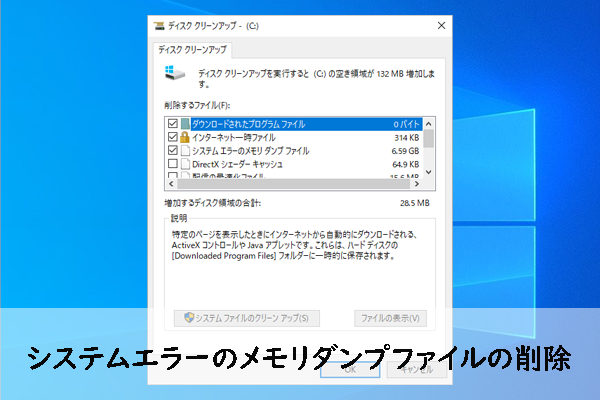The height and width of the screenshot is (400, 600).
Task: Click the horizontal scroll right arrow
Action: click(x=417, y=184)
